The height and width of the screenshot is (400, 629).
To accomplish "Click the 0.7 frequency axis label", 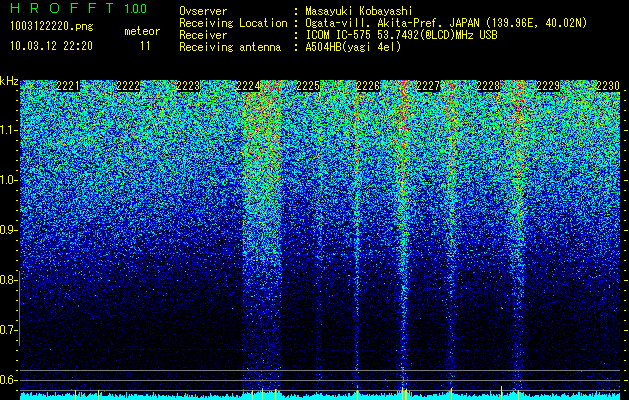I will tap(8, 330).
